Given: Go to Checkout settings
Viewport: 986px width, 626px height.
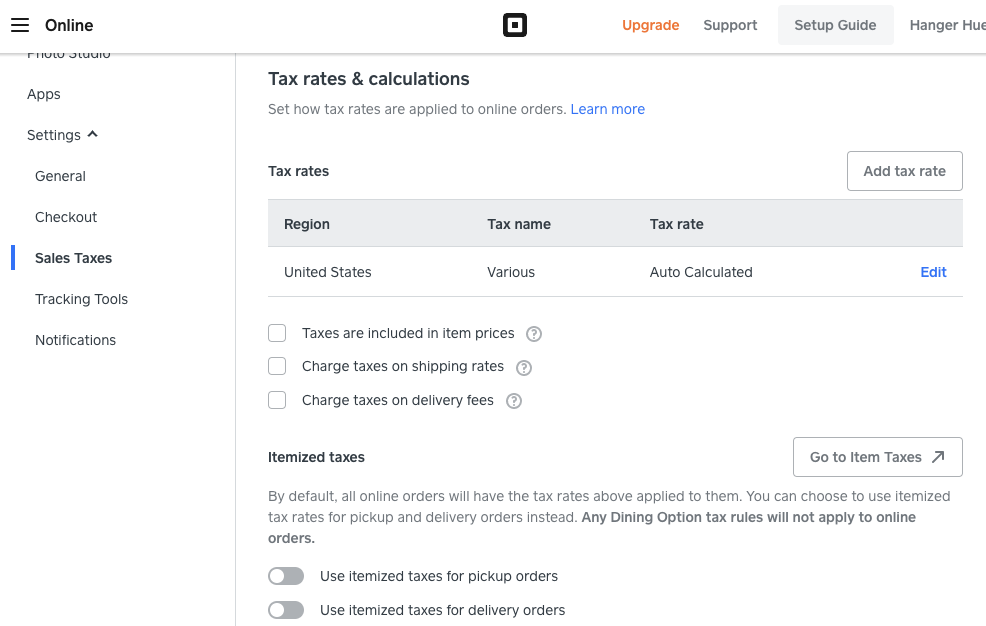Looking at the screenshot, I should click(66, 217).
